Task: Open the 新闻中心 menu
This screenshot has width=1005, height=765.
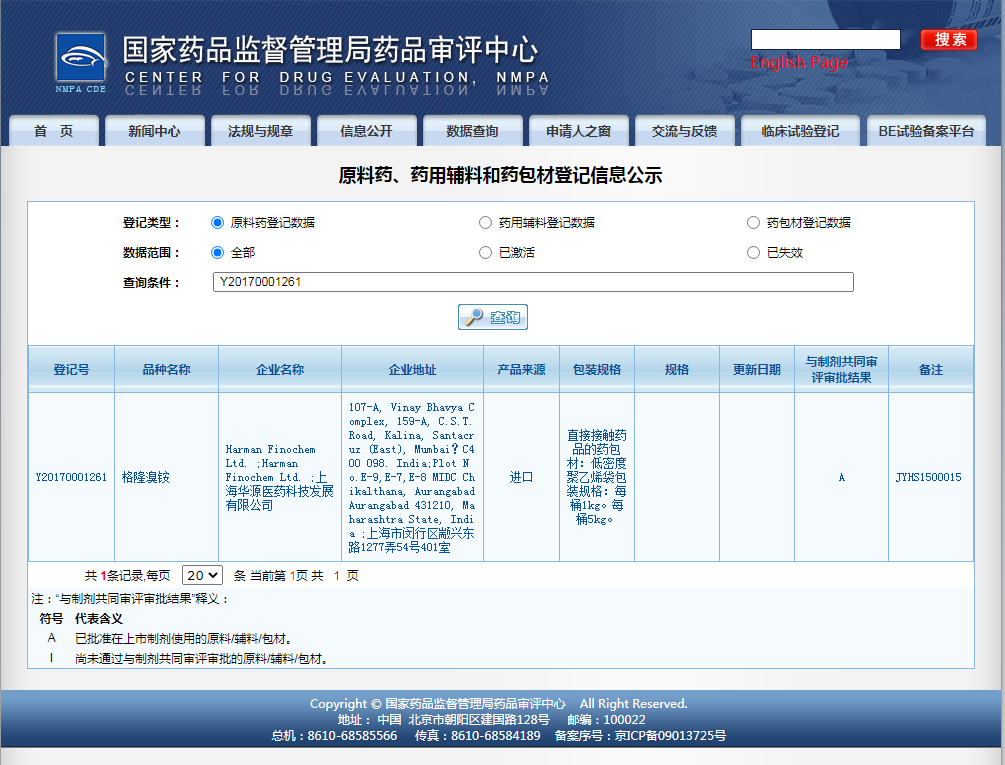Action: click(154, 130)
